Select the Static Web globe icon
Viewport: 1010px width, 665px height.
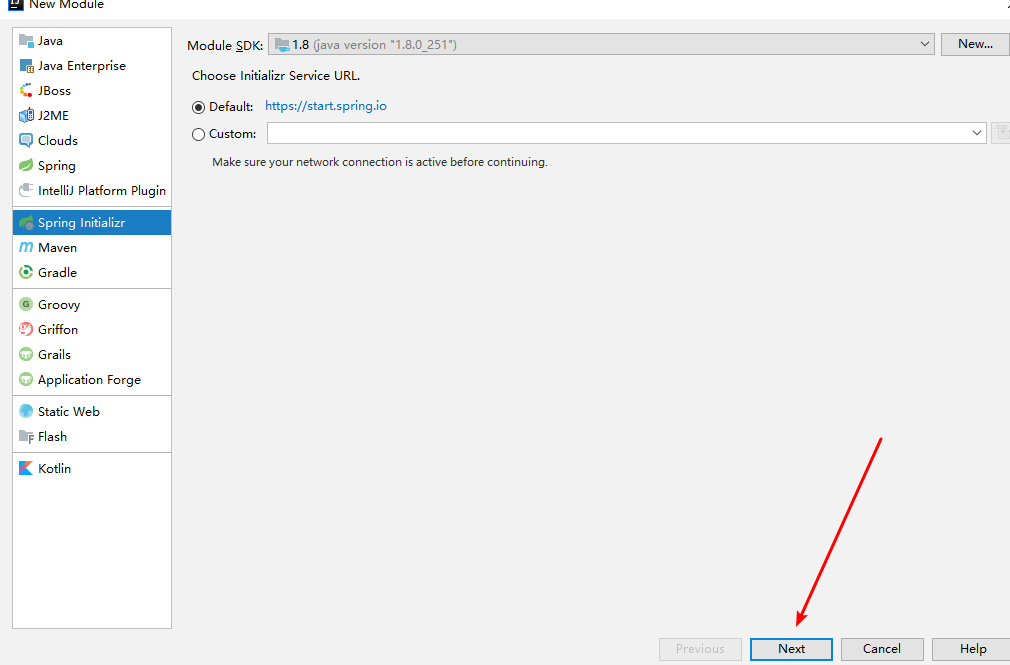pos(26,411)
